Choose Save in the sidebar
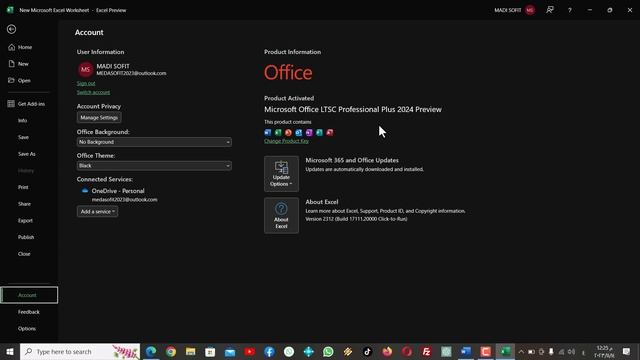Viewport: 640px width, 360px height. point(23,137)
